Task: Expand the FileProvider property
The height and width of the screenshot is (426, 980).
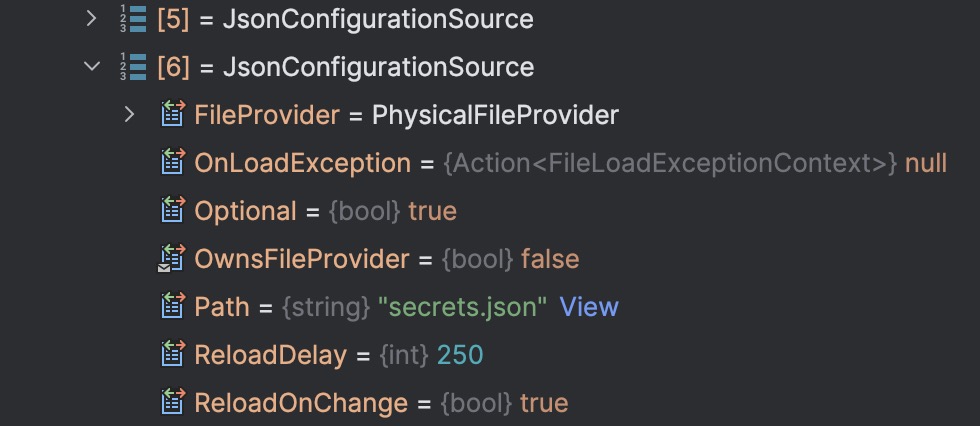Action: [x=129, y=114]
